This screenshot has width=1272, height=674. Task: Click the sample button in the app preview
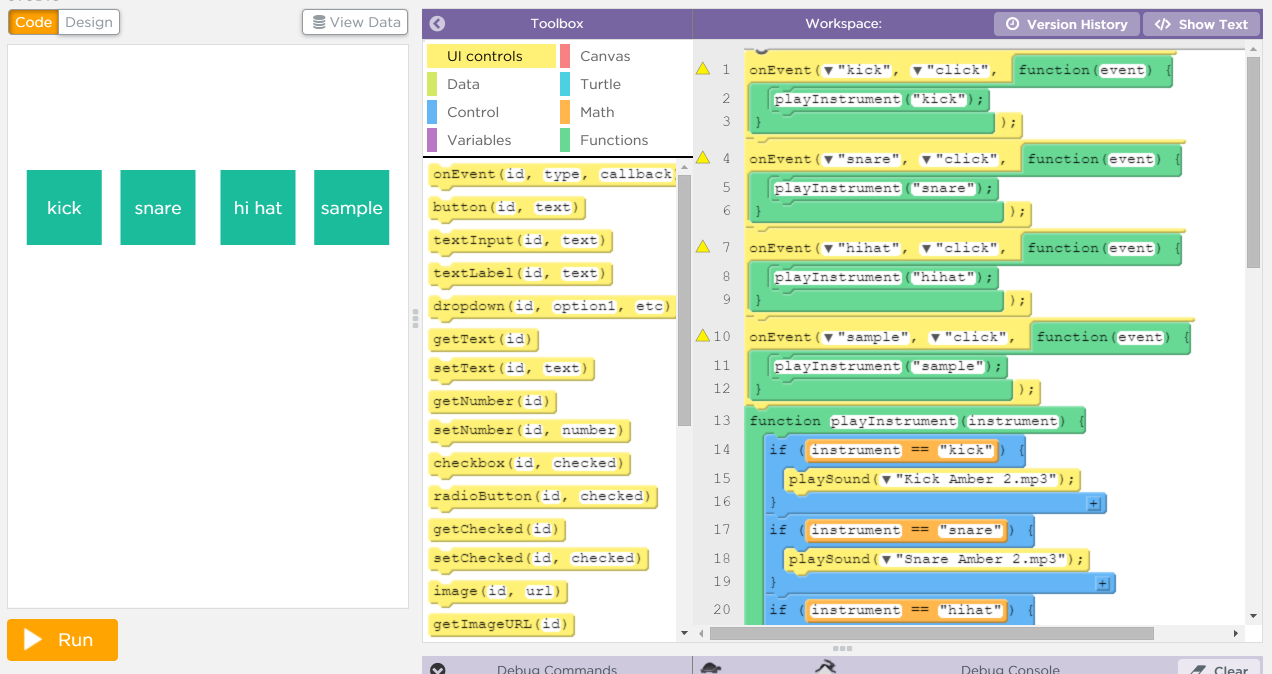click(x=351, y=207)
